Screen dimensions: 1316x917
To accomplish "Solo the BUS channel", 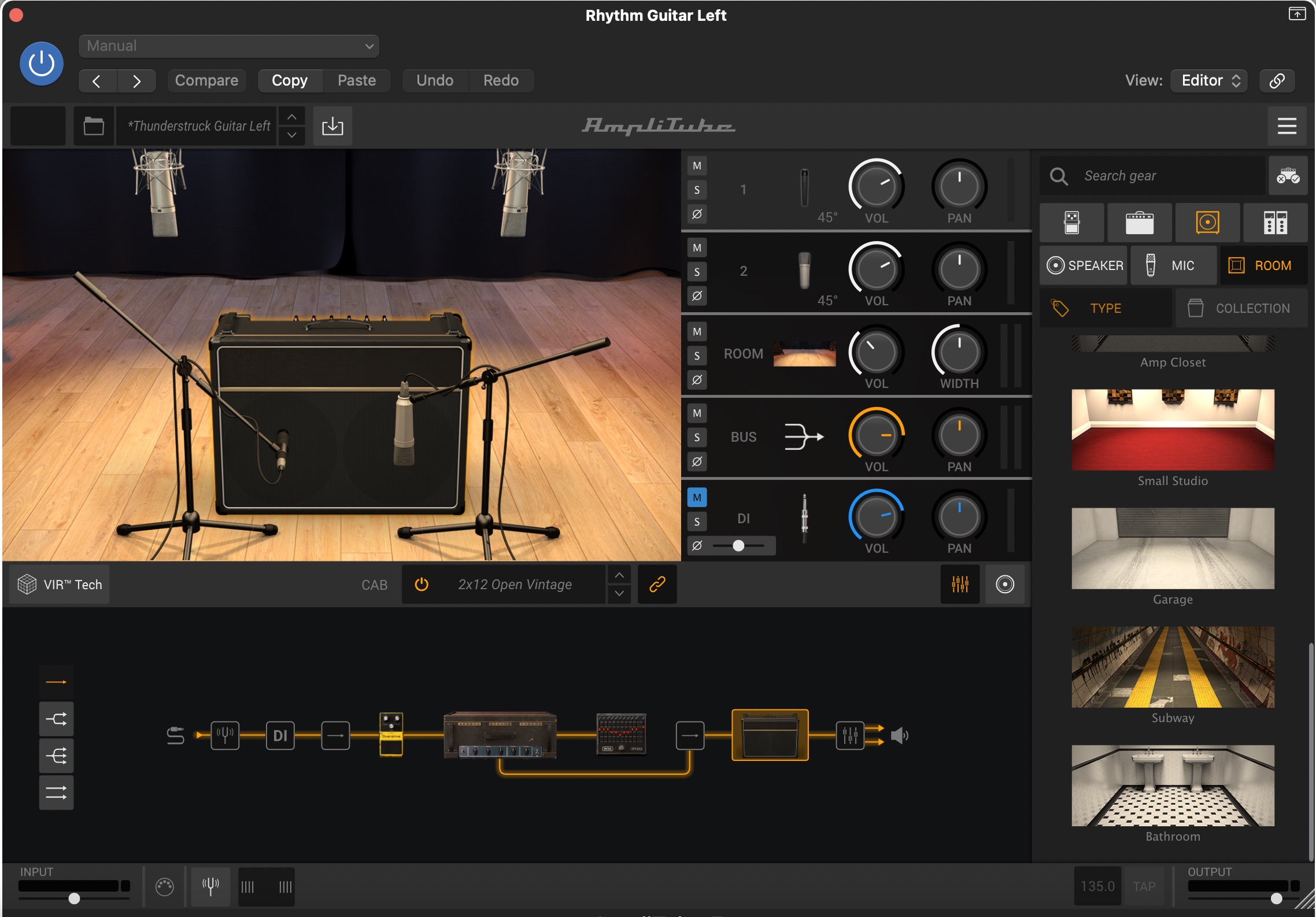I will pos(697,438).
